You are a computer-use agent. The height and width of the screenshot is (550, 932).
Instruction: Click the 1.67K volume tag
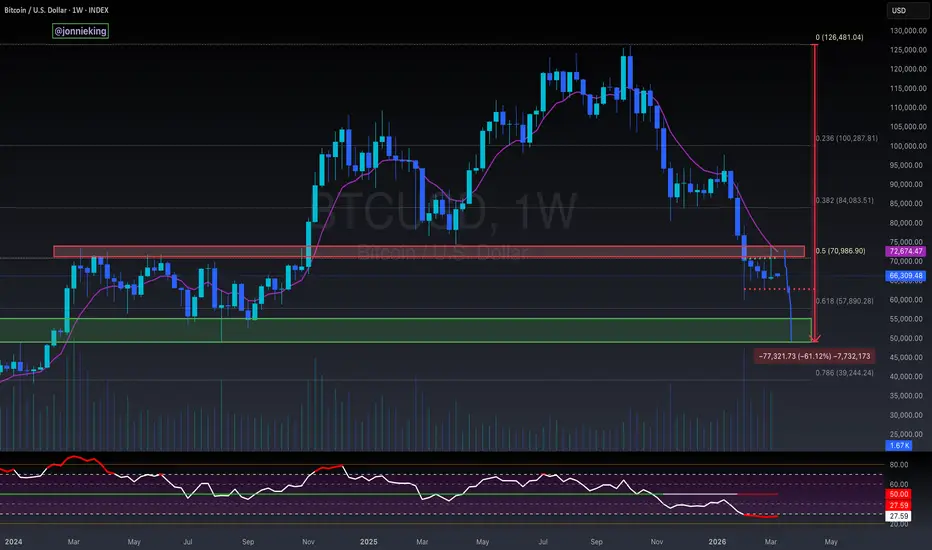pos(899,445)
